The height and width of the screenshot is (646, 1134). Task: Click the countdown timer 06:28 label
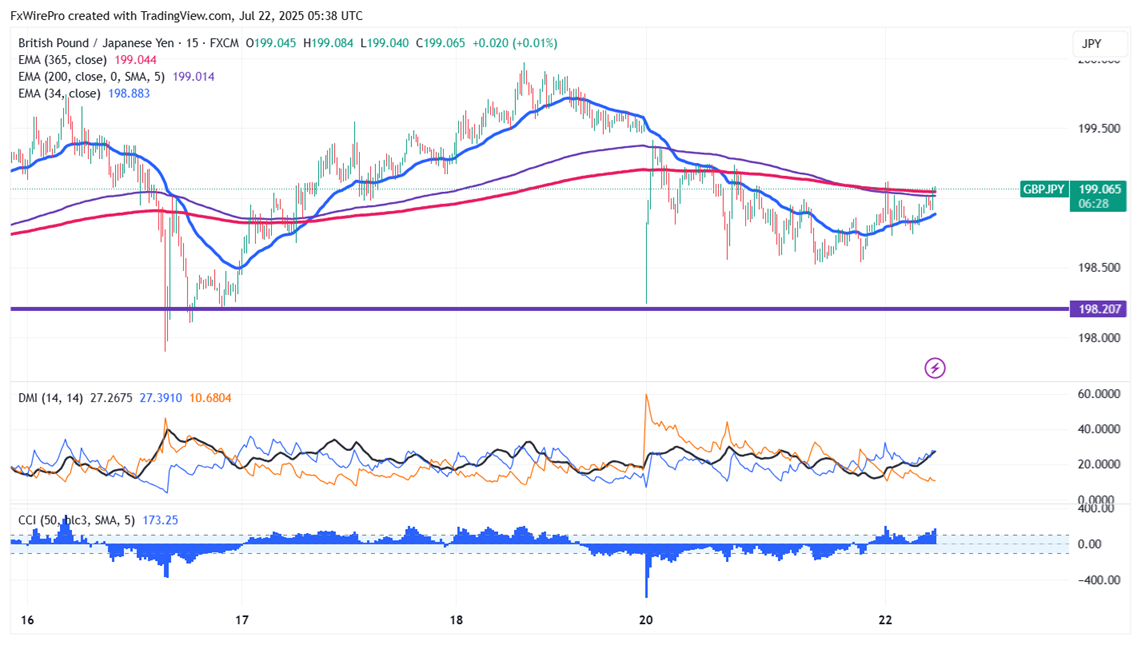[1094, 204]
